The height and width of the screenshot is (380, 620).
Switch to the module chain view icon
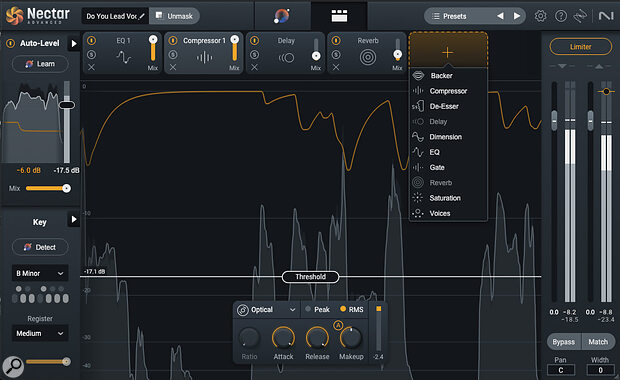click(339, 16)
